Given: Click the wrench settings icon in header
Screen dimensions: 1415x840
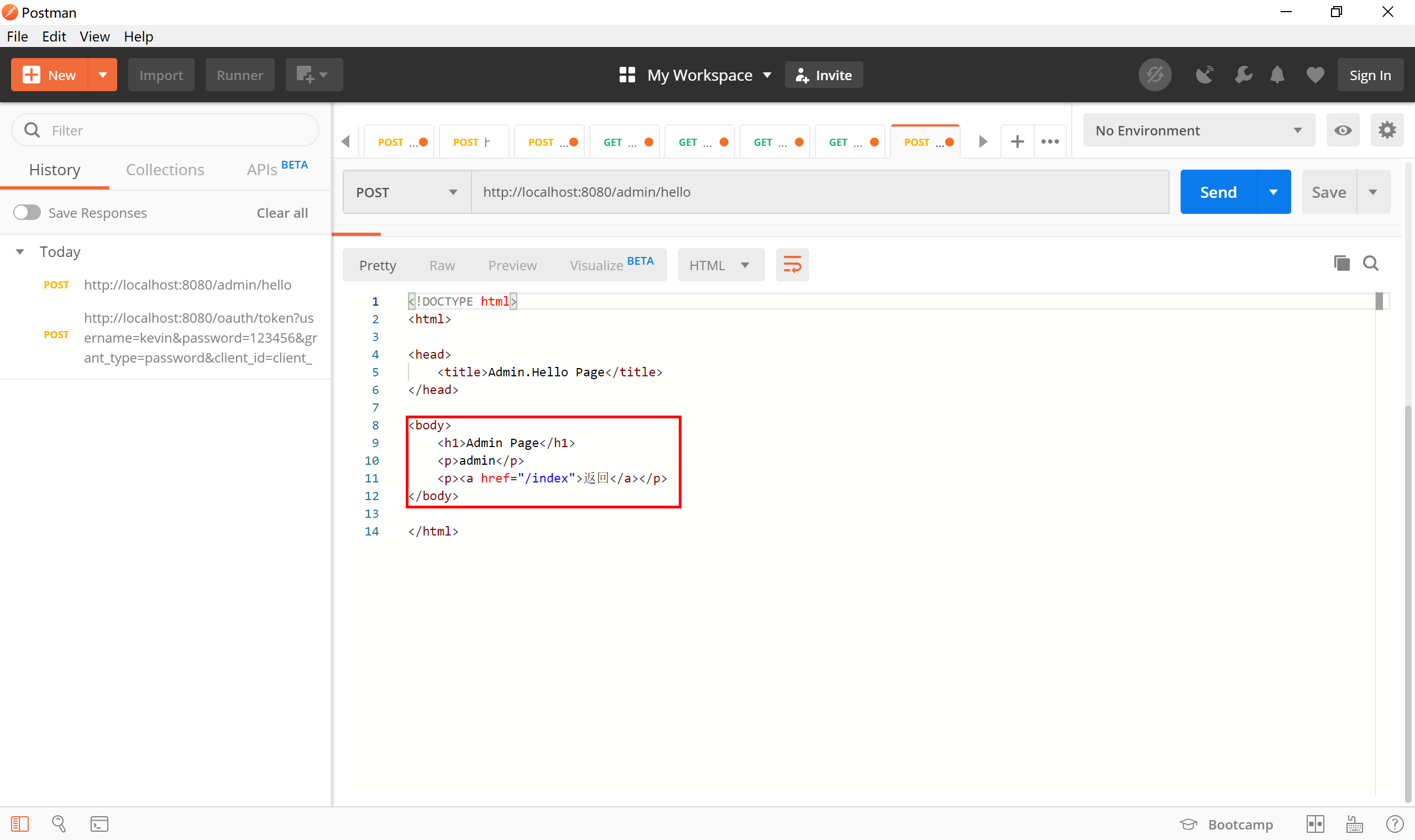Looking at the screenshot, I should 1243,75.
